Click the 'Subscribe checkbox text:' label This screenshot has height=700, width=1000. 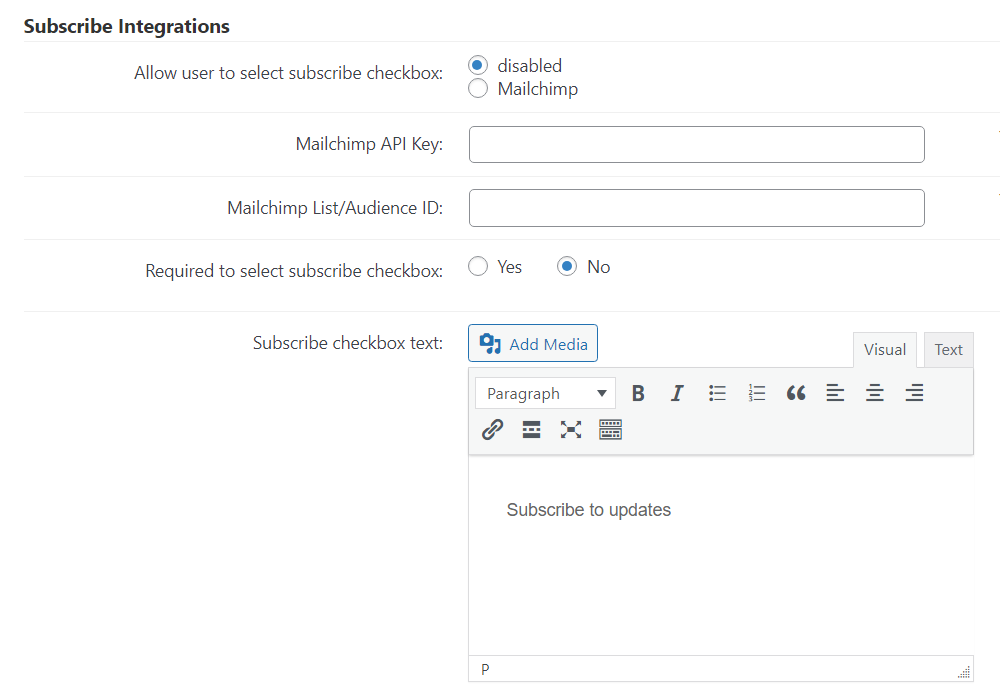point(348,343)
